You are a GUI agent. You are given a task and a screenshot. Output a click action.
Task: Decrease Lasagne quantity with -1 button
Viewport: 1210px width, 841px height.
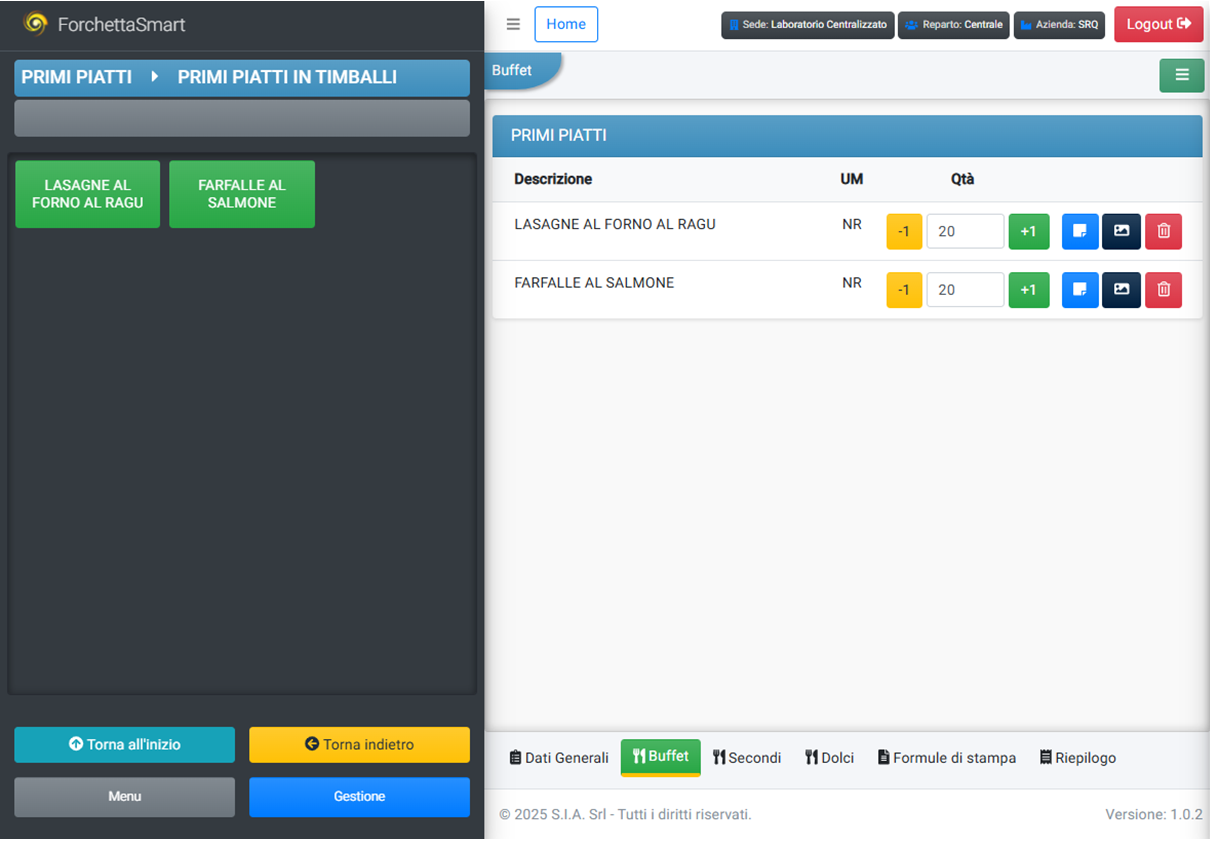click(904, 231)
